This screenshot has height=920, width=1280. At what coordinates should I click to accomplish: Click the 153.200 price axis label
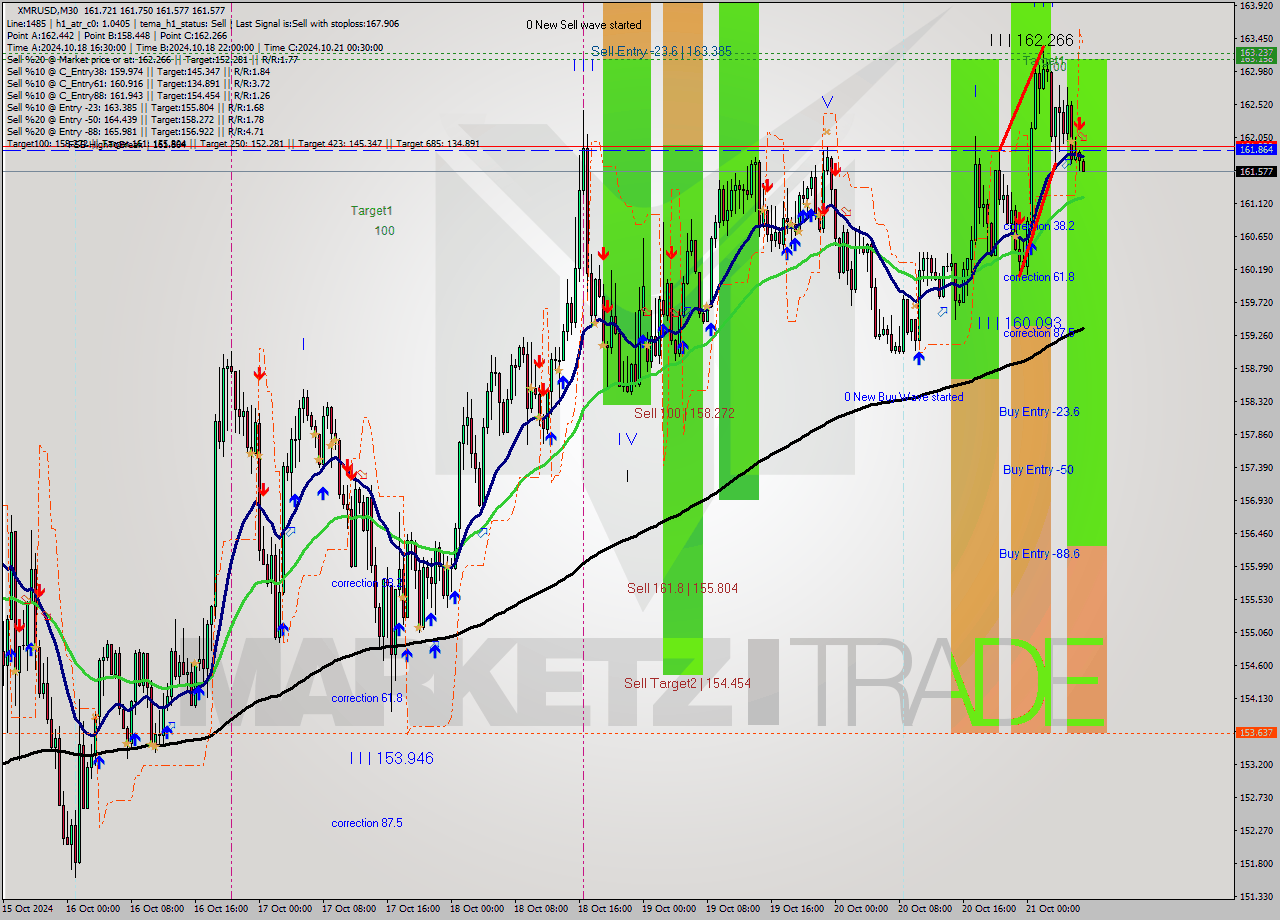[x=1256, y=765]
